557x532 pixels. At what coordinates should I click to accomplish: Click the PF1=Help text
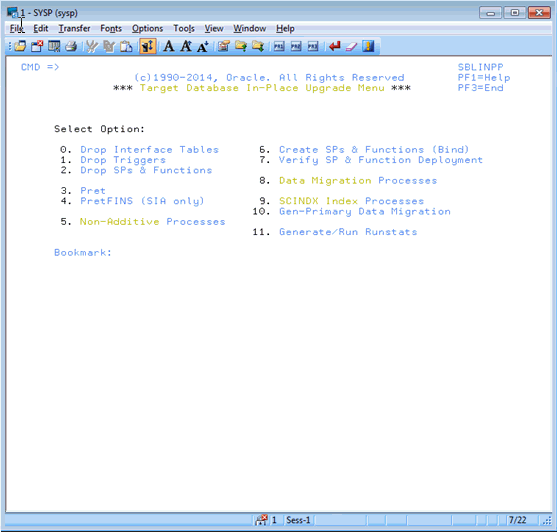click(484, 77)
